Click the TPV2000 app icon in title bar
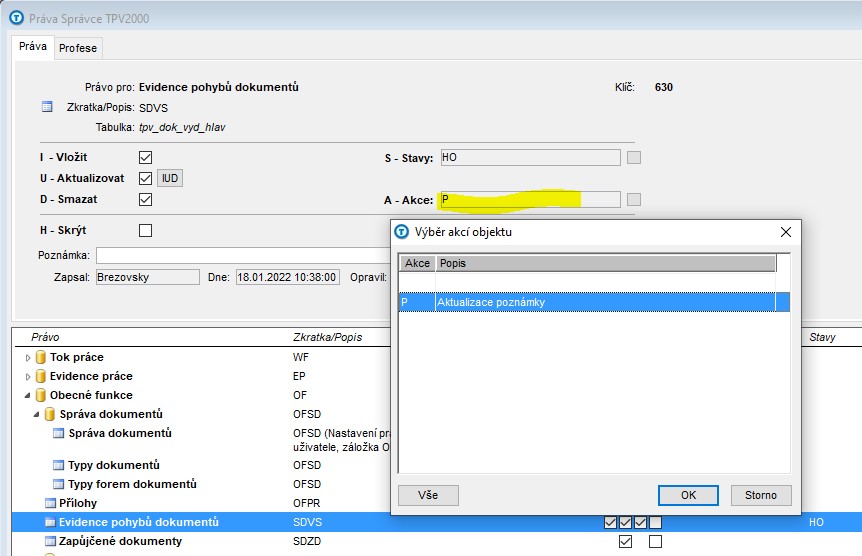862x556 pixels. (x=16, y=18)
